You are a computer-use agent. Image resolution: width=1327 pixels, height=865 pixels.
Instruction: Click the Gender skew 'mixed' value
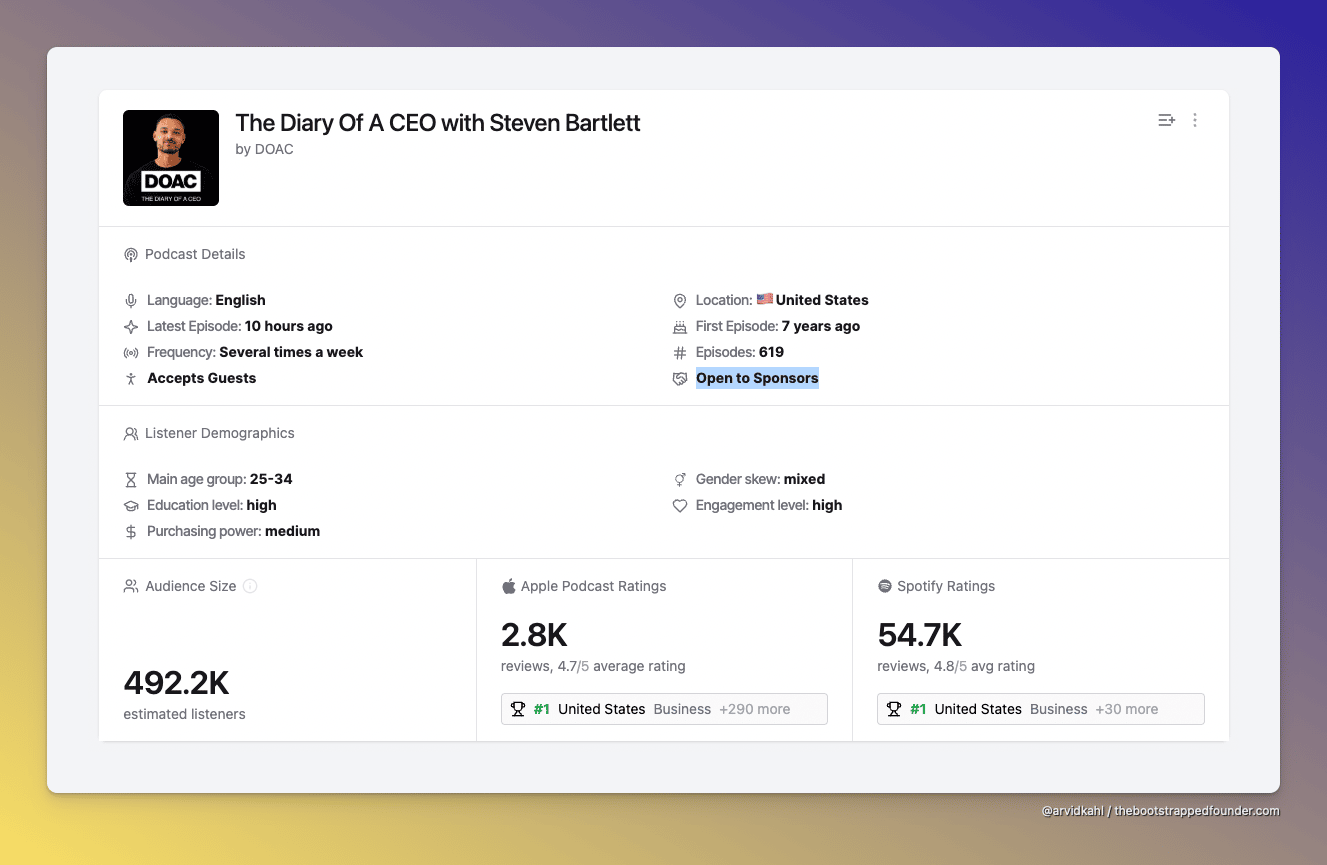click(804, 479)
